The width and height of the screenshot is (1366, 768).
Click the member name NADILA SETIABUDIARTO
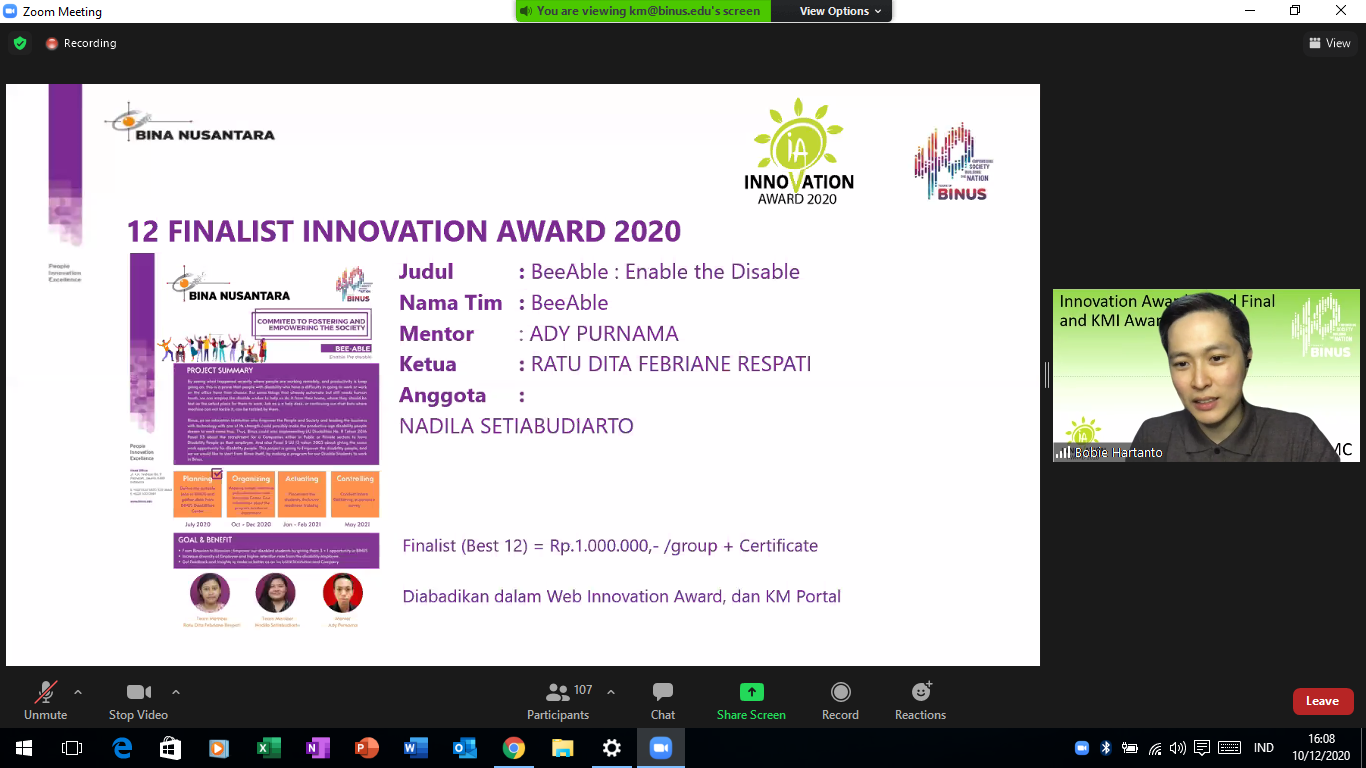pos(516,426)
